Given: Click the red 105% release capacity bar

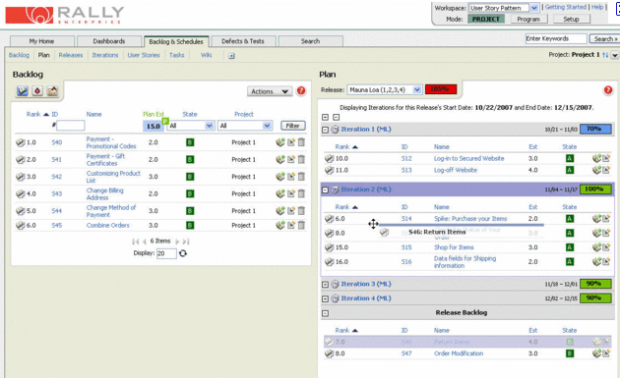Looking at the screenshot, I should point(440,89).
